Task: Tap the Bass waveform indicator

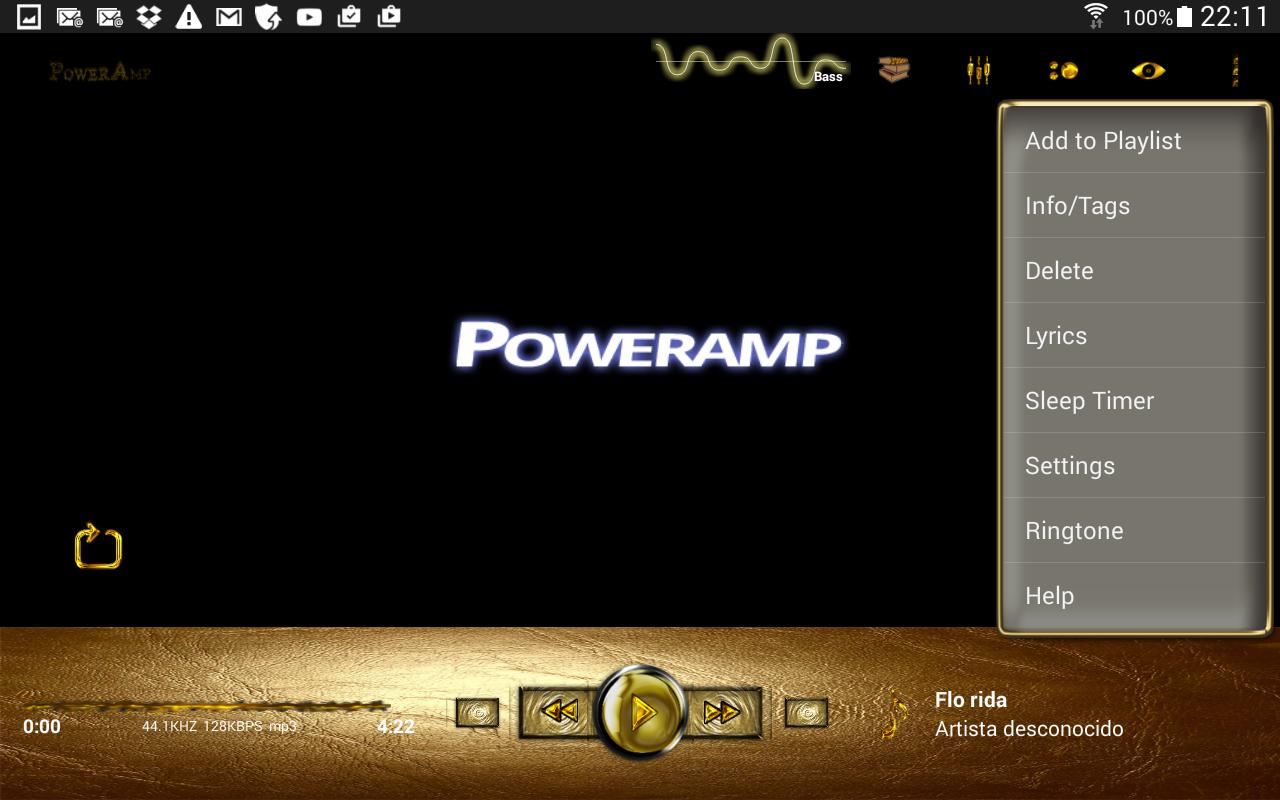Action: (751, 62)
